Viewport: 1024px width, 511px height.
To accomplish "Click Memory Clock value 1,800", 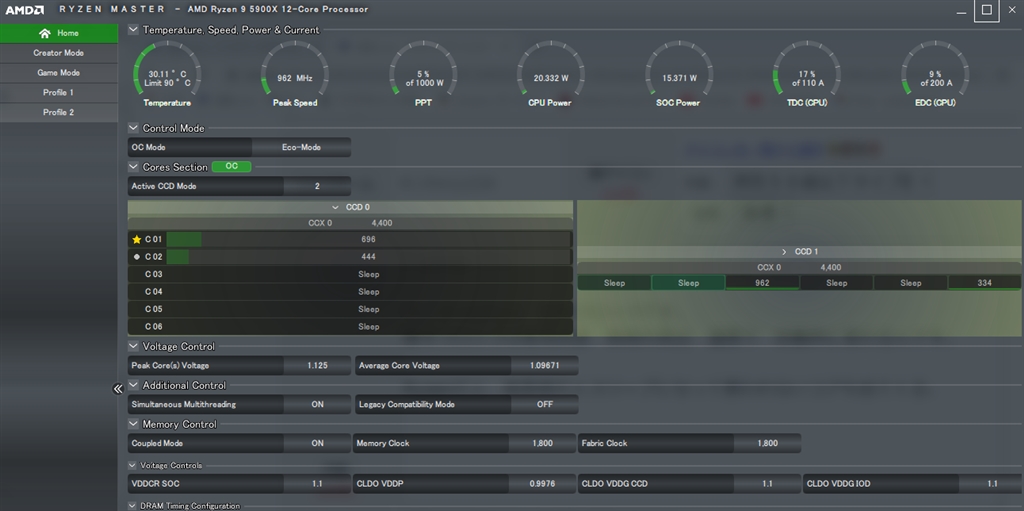I will pyautogui.click(x=542, y=443).
